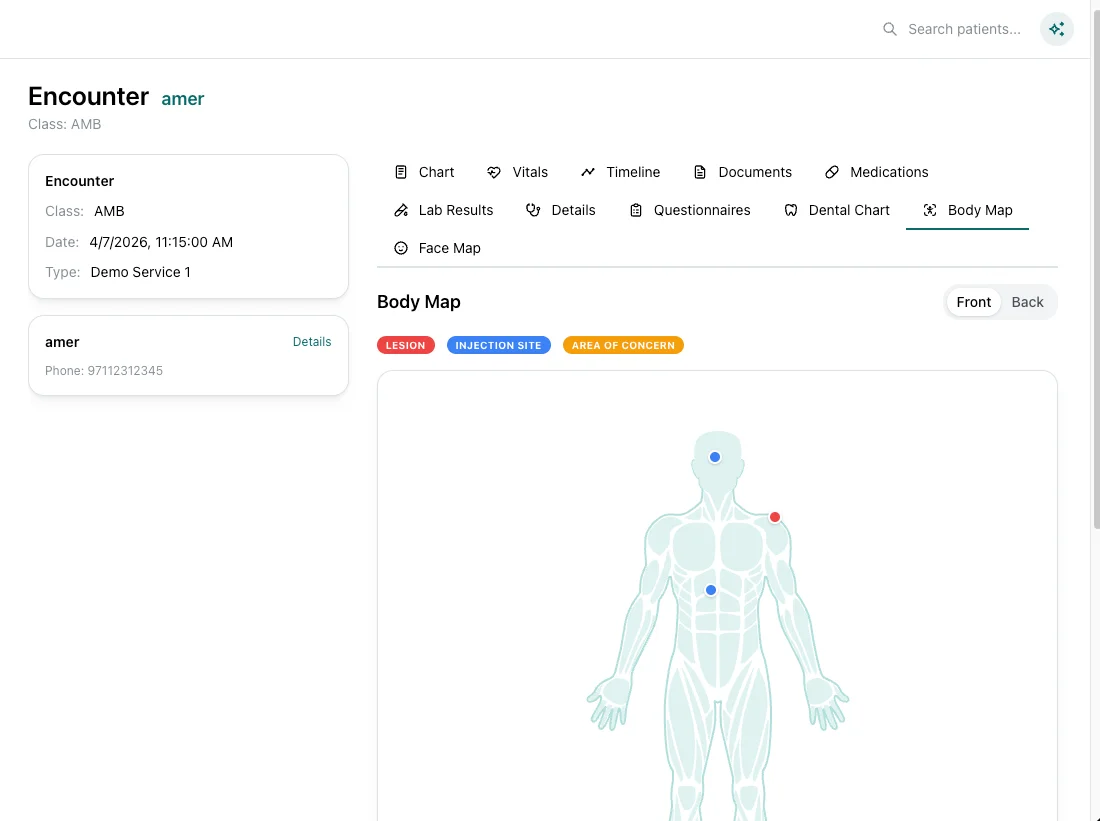Open the Dental Chart tooth icon
Image resolution: width=1100 pixels, height=821 pixels.
791,210
